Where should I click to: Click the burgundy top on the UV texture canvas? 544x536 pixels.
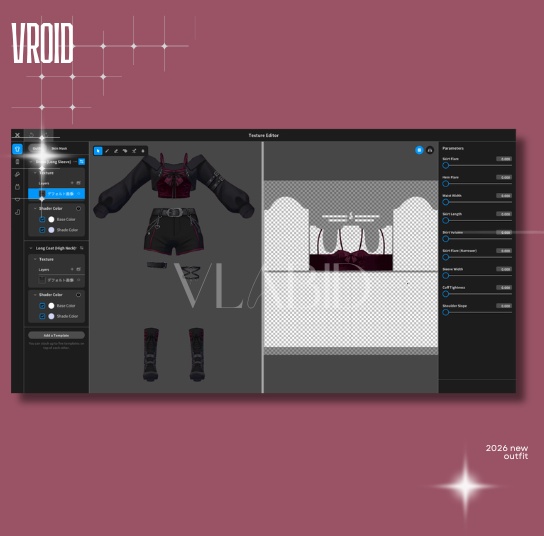351,261
